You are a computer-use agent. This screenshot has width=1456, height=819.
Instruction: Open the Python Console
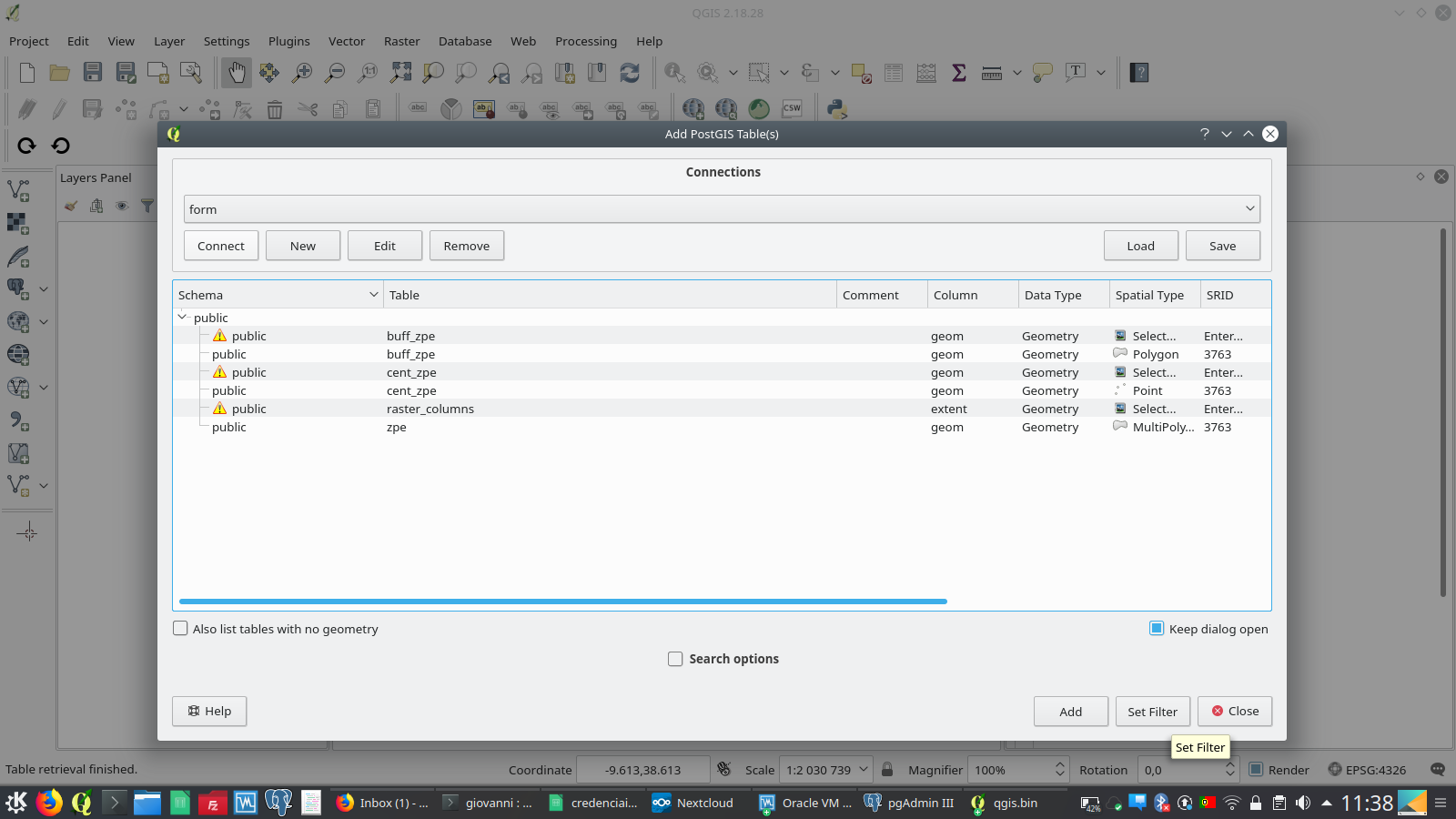[x=836, y=109]
